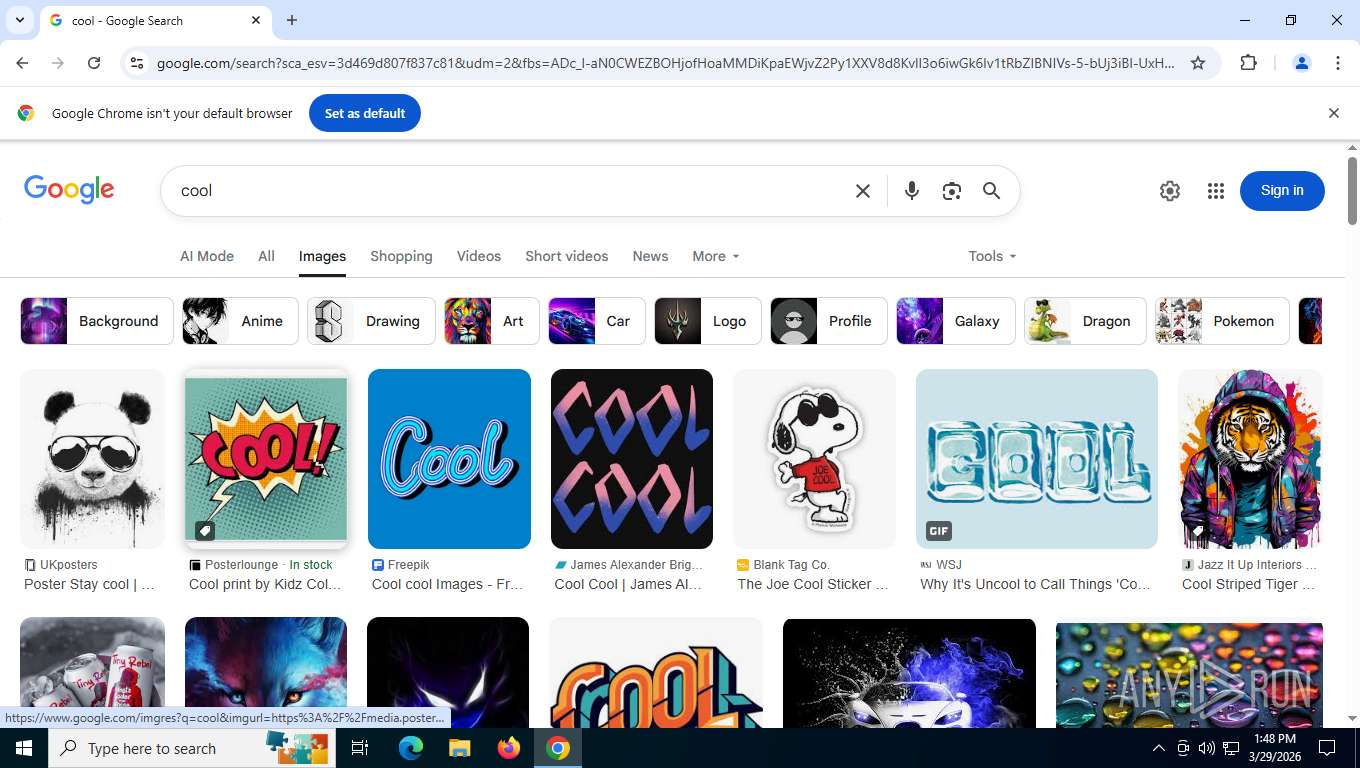Screen dimensions: 1360x768
Task: Clear the search box text
Action: point(863,191)
